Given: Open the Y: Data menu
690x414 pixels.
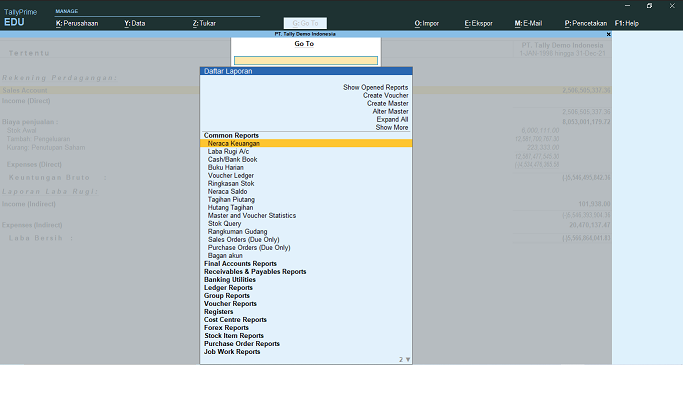Looking at the screenshot, I should click(134, 22).
